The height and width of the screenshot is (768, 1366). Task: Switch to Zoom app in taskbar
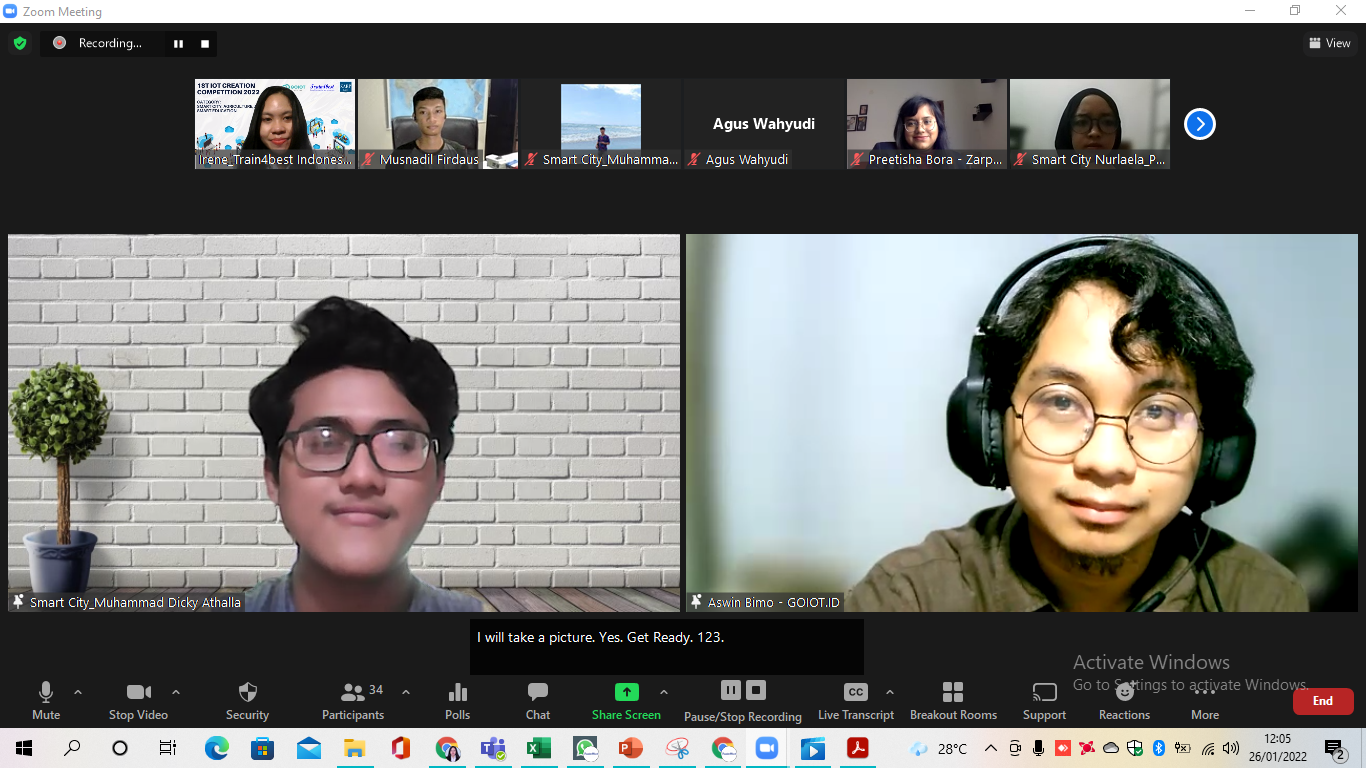[767, 748]
